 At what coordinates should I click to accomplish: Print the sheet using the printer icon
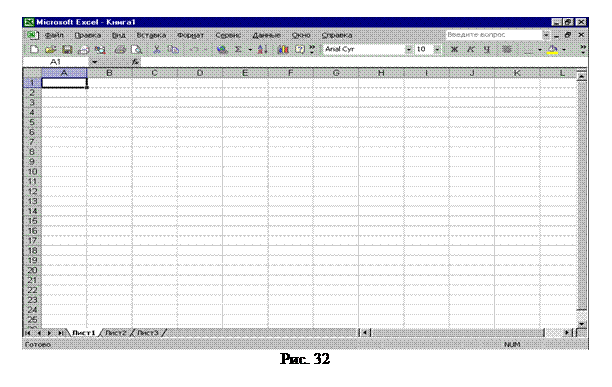(x=120, y=50)
